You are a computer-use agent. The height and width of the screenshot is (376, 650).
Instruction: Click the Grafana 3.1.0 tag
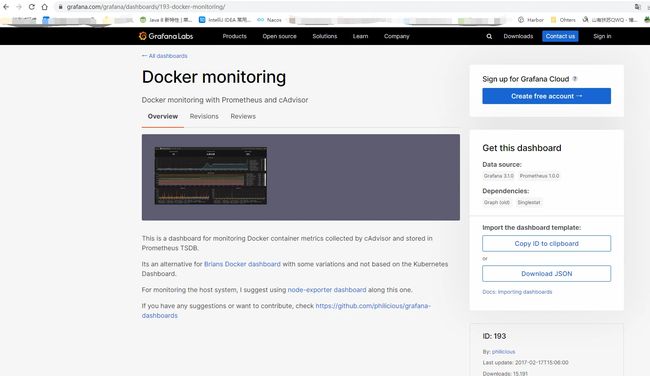(x=499, y=176)
